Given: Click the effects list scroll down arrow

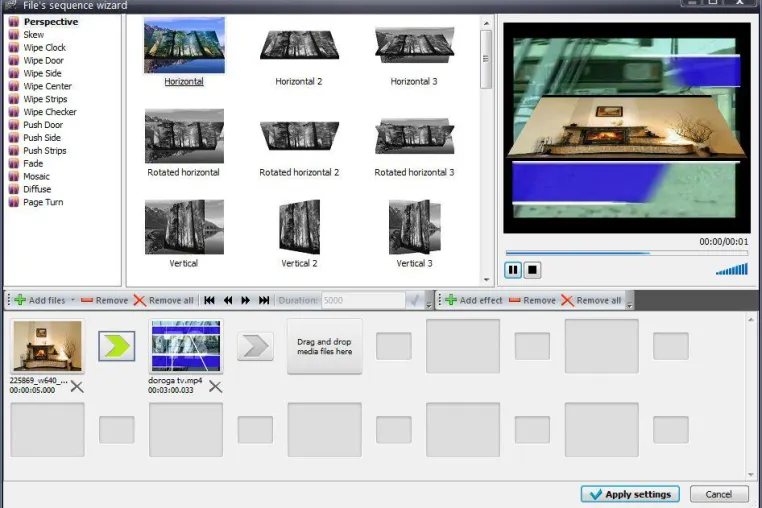Looking at the screenshot, I should 486,280.
